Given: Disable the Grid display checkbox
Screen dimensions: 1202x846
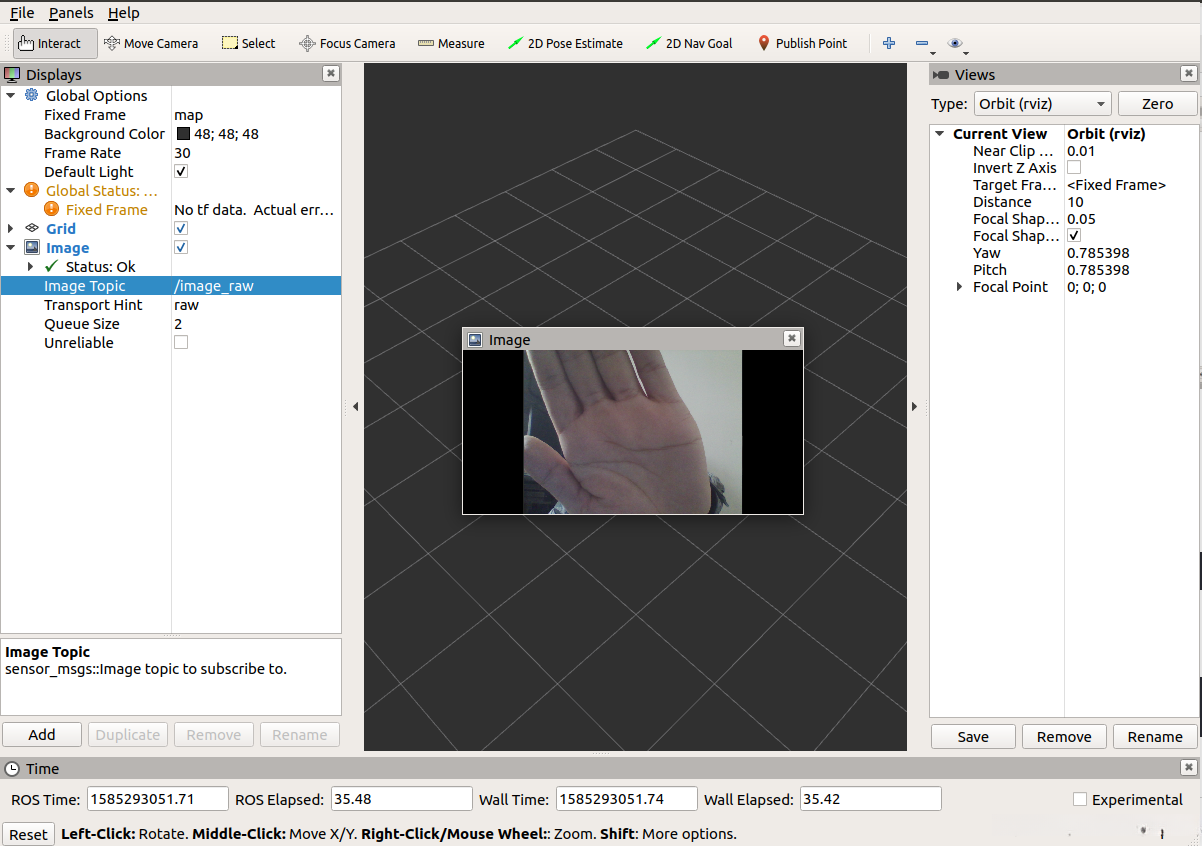Looking at the screenshot, I should [x=181, y=229].
